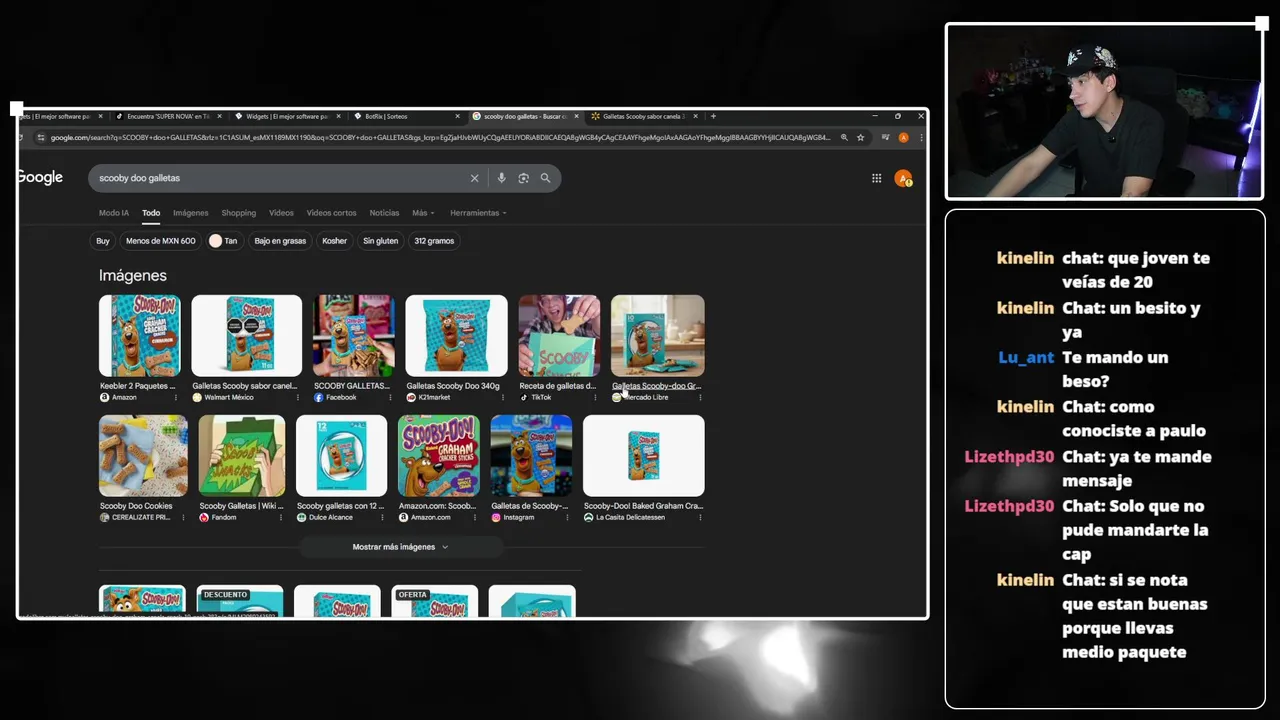Click the zoom magnifier icon in the address bar
Viewport: 1280px width, 720px height.
844,137
